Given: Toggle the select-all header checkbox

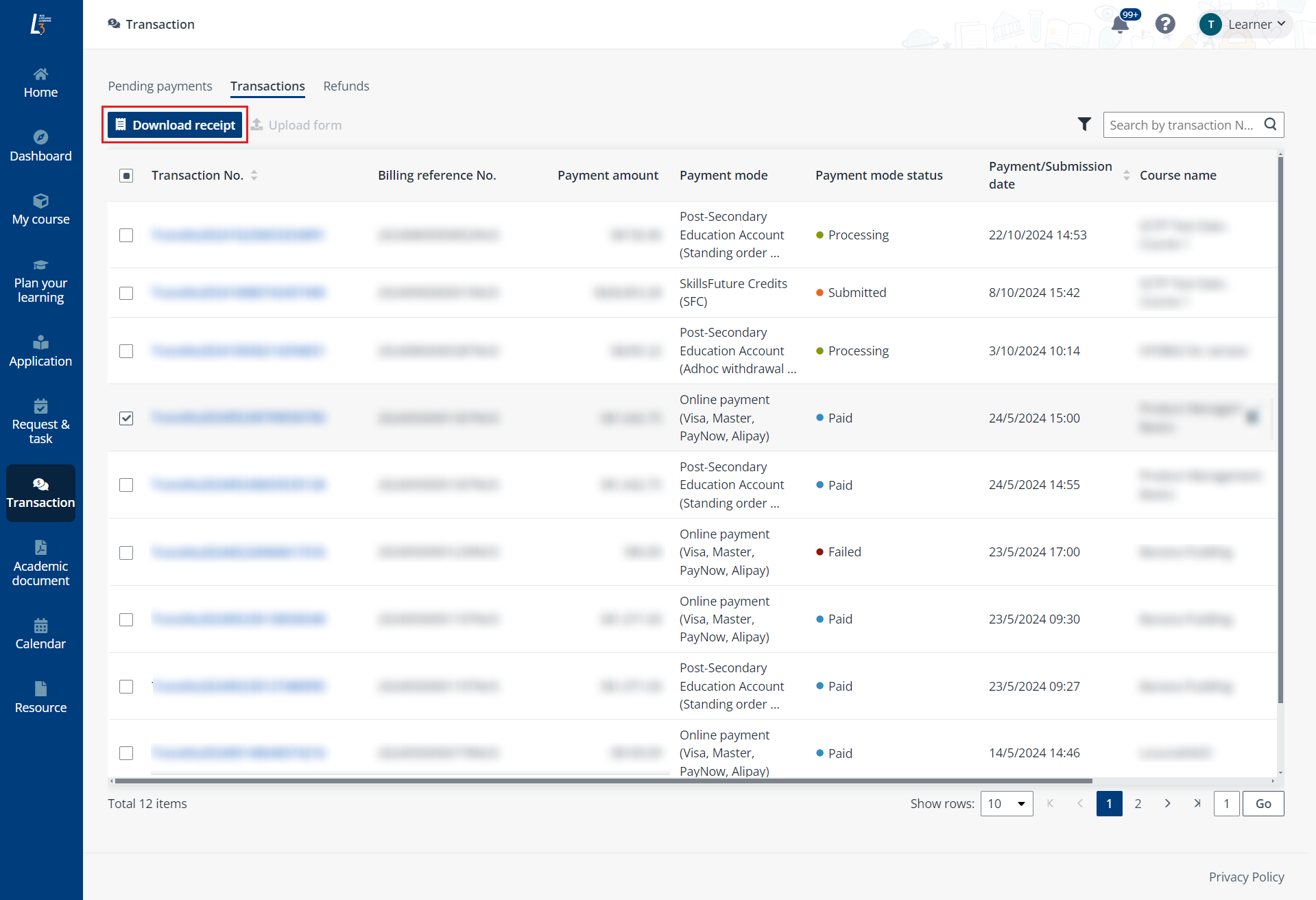Looking at the screenshot, I should [126, 176].
